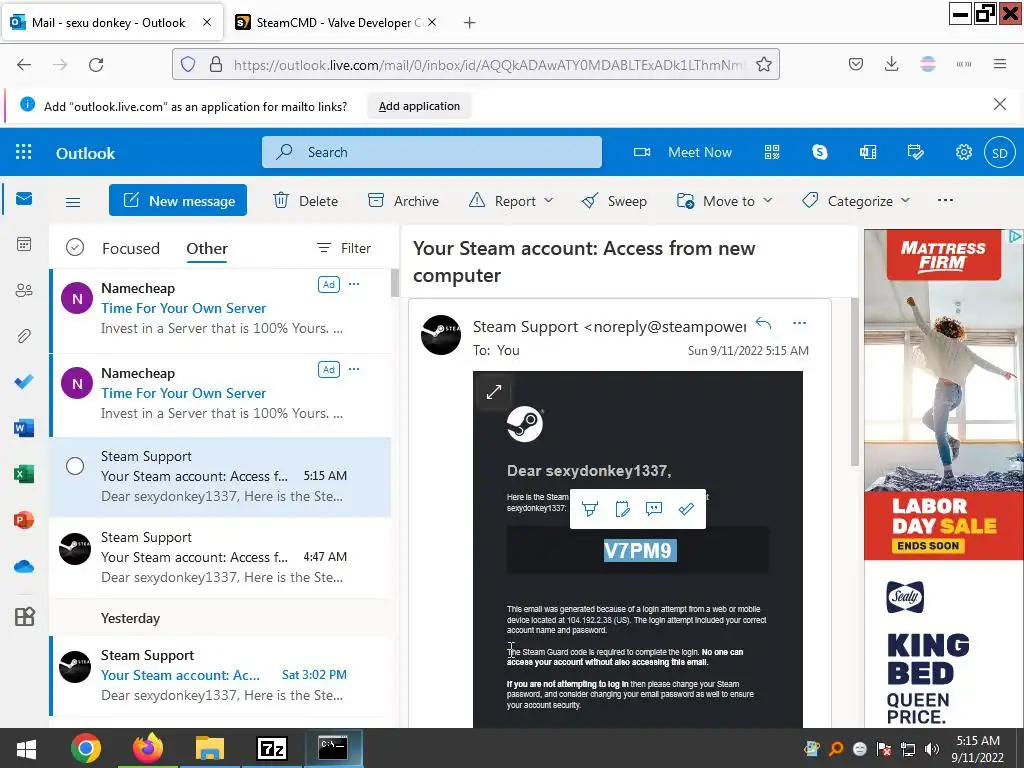Open More apps icon in sidebar
Image resolution: width=1024 pixels, height=768 pixels.
point(24,616)
